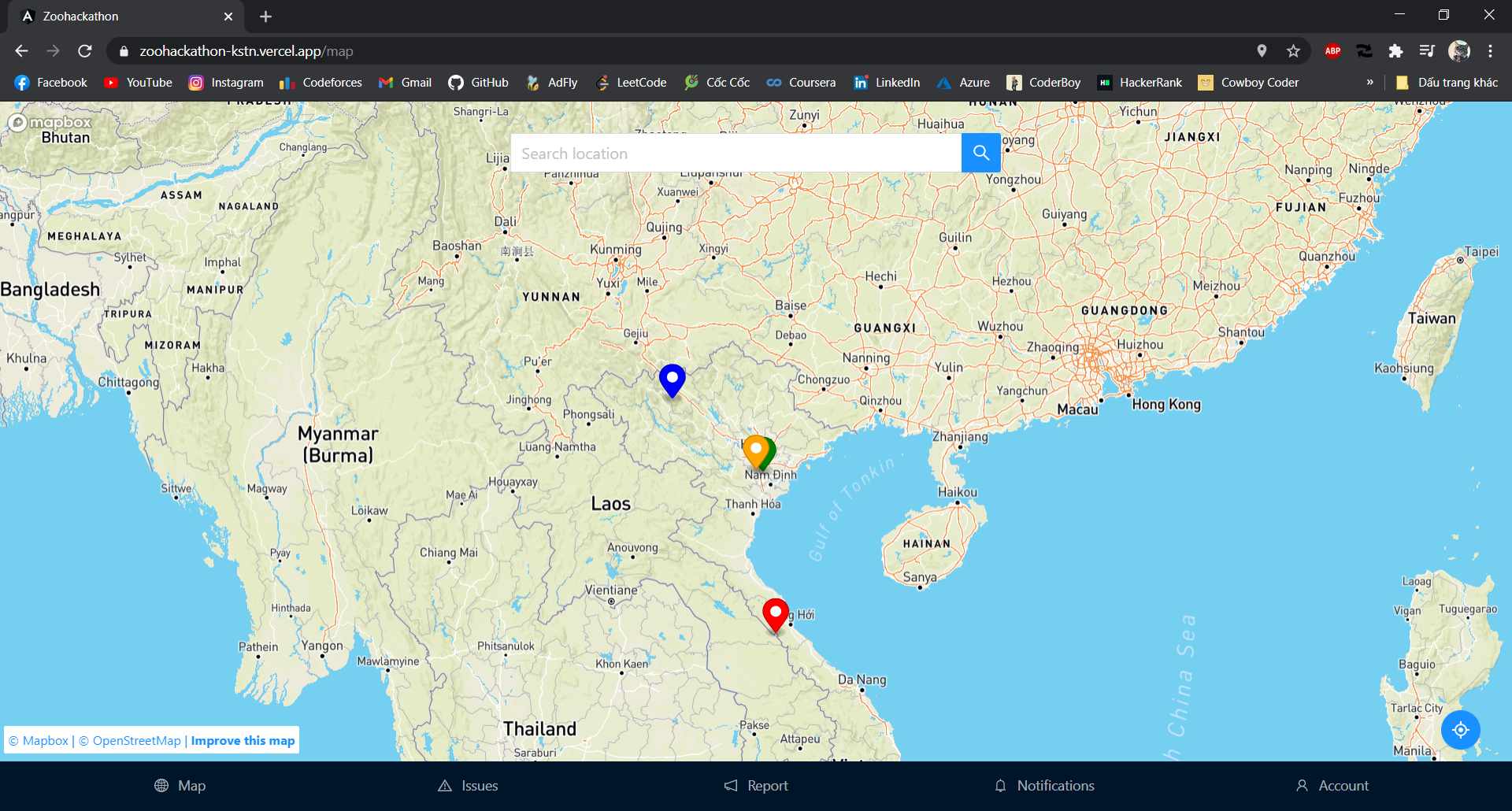1512x811 pixels.
Task: Open the Coursera bookmark
Action: click(801, 83)
